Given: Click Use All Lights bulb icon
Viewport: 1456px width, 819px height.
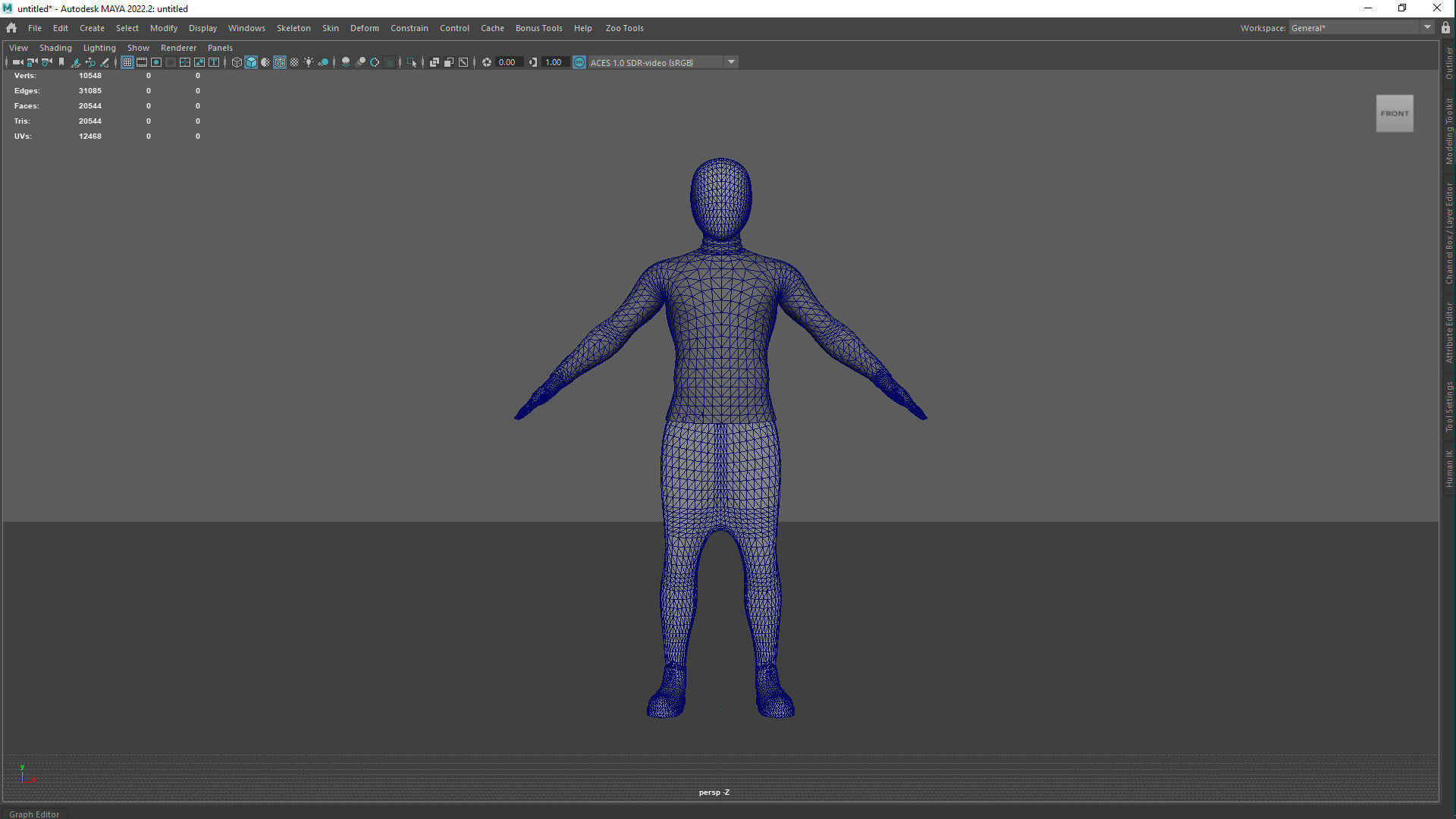Looking at the screenshot, I should pos(309,62).
